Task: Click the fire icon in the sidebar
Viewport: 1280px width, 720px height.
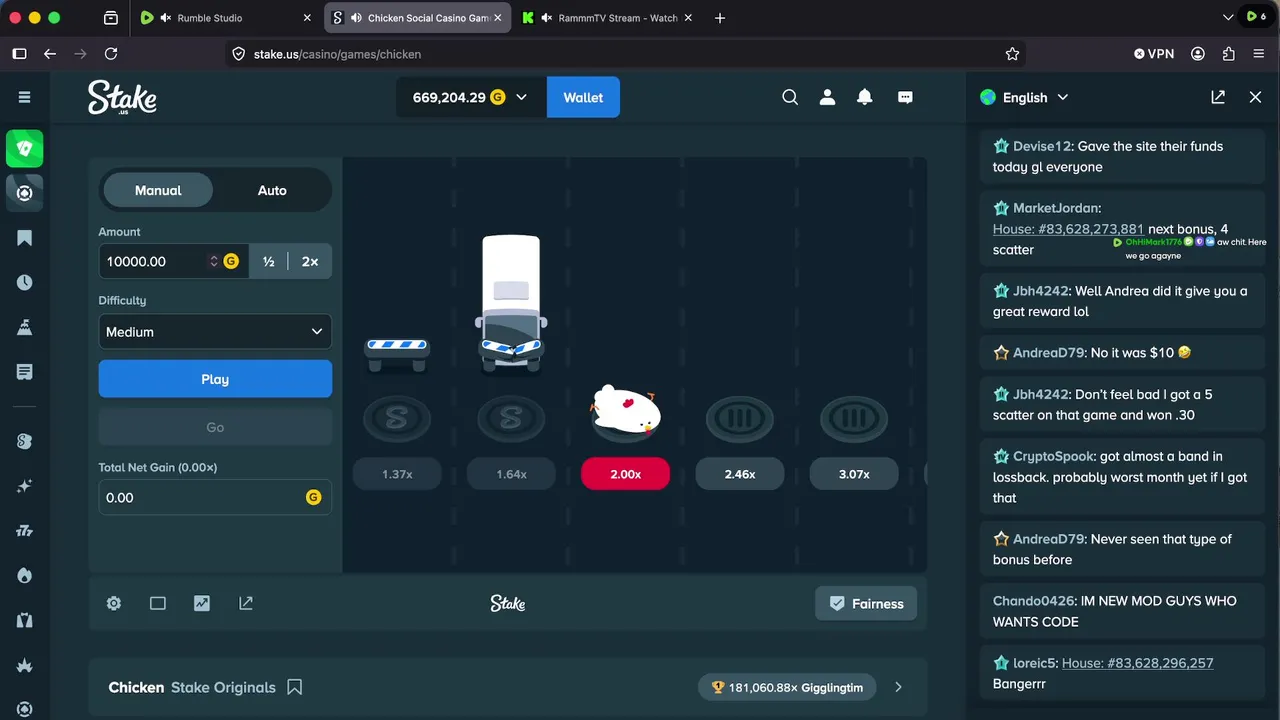Action: (25, 576)
